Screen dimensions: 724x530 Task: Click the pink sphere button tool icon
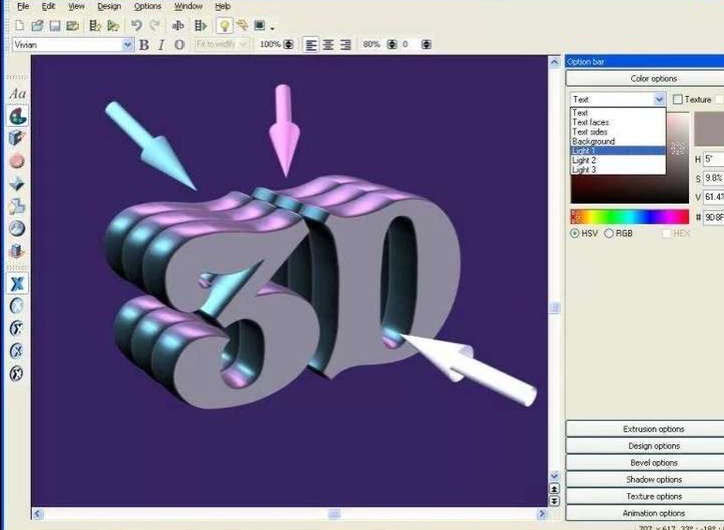click(17, 161)
